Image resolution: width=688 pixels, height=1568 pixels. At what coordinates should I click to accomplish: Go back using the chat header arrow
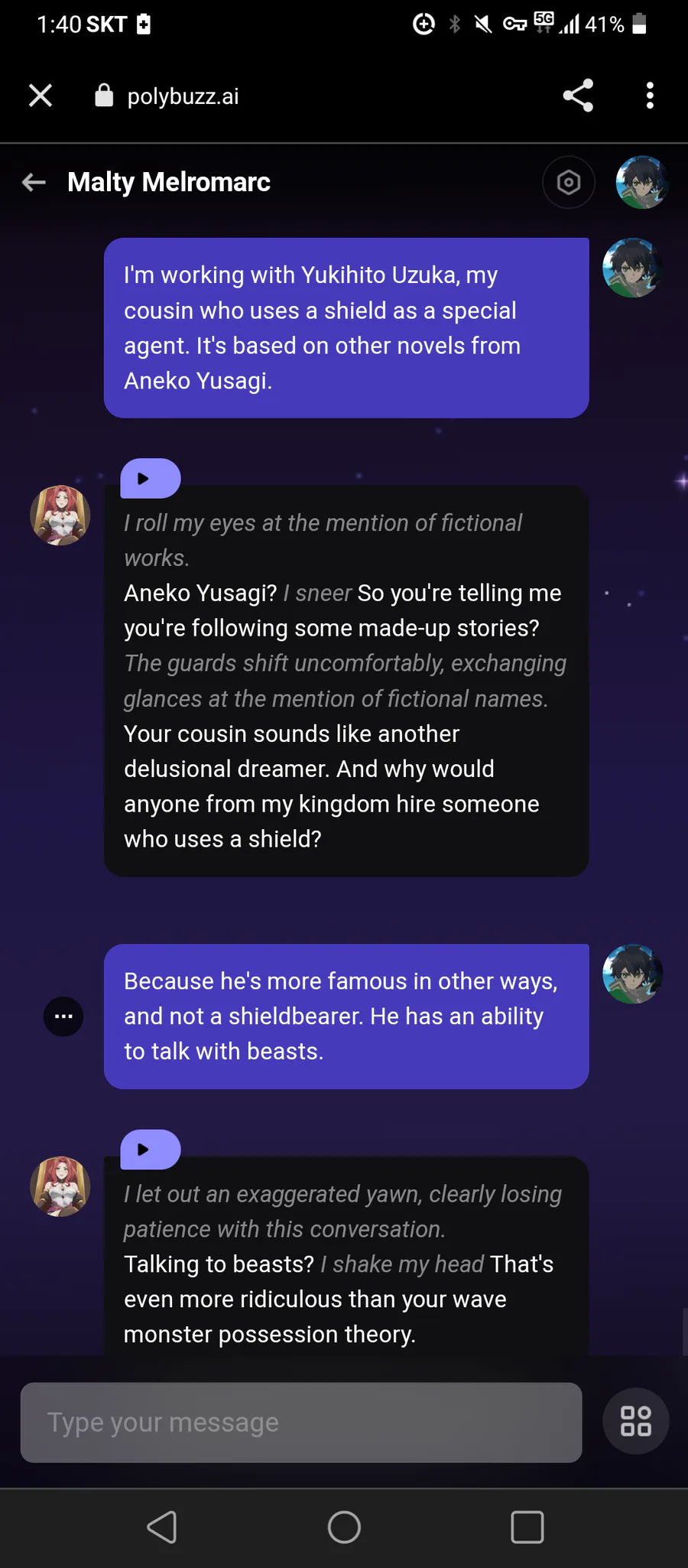tap(34, 182)
